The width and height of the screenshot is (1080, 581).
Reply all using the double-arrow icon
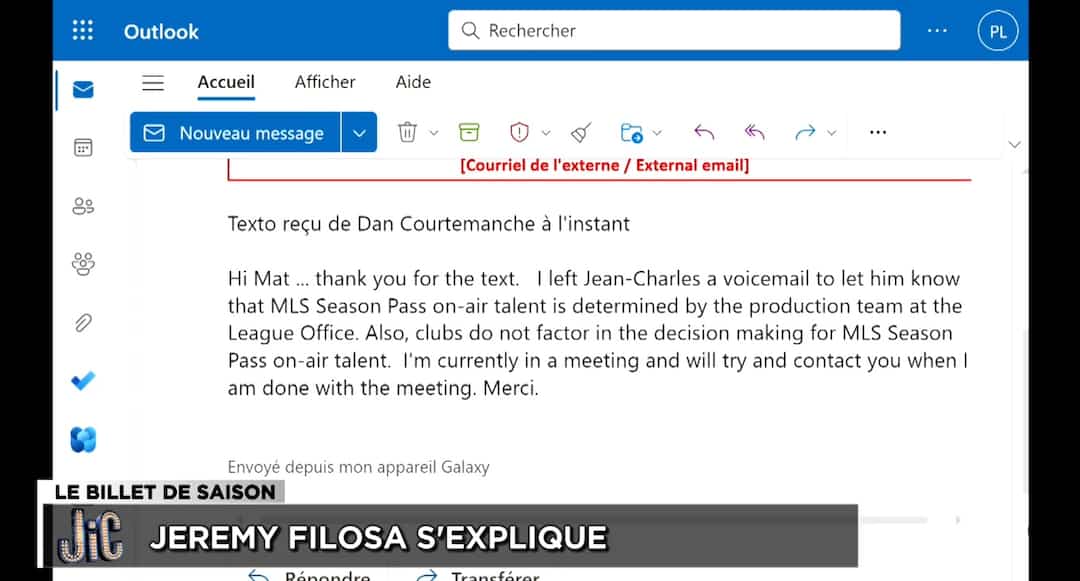(754, 132)
